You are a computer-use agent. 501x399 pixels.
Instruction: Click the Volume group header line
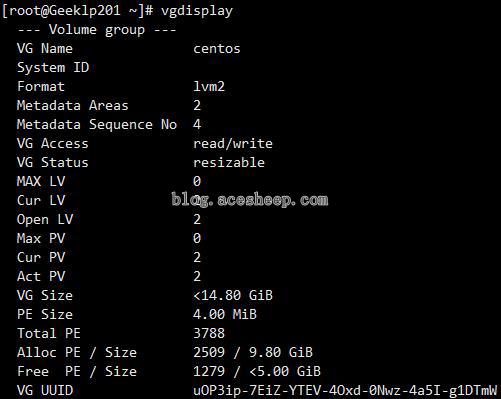(x=97, y=30)
